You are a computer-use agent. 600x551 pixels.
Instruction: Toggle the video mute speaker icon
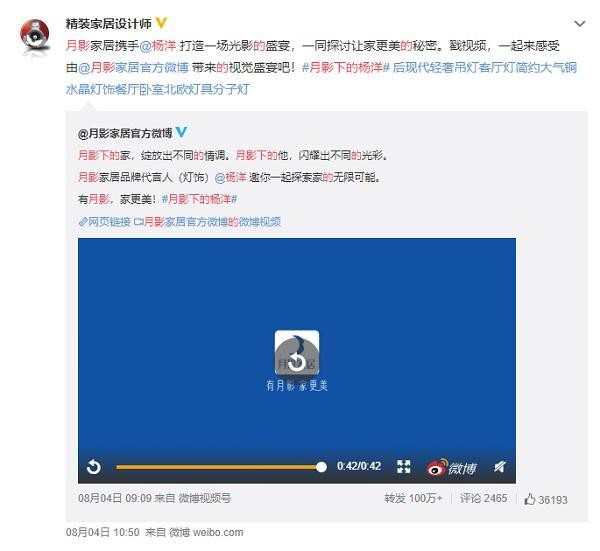[499, 466]
